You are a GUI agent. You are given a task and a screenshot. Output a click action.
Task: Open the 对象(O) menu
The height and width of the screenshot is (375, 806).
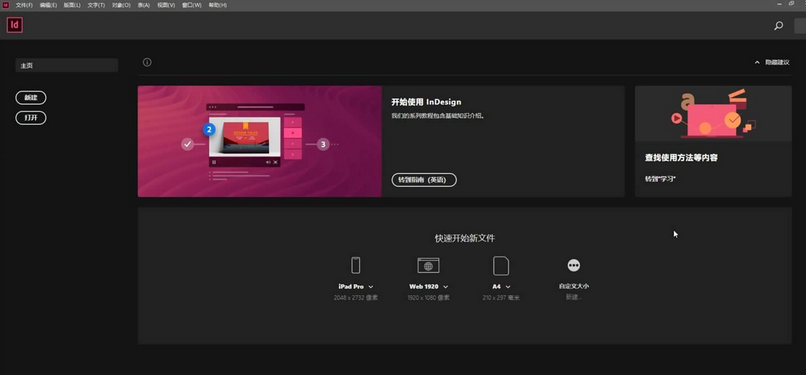coord(121,5)
